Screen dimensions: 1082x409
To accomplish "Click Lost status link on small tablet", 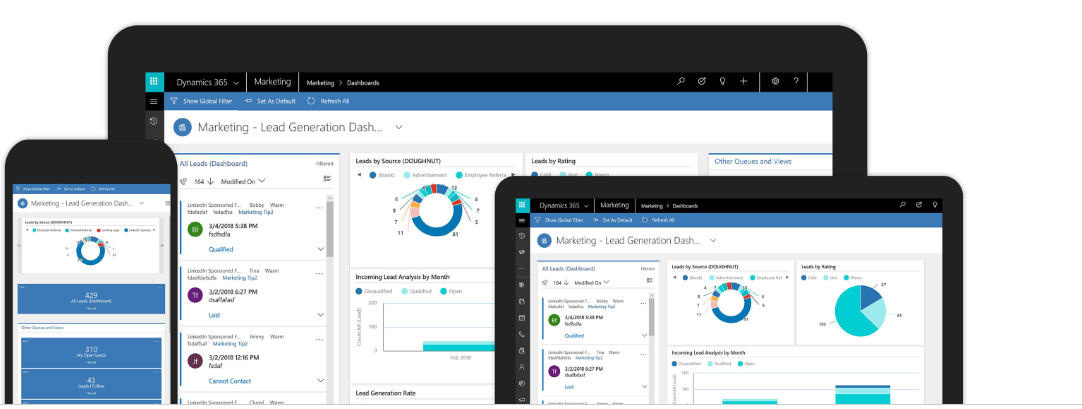I will (569, 387).
